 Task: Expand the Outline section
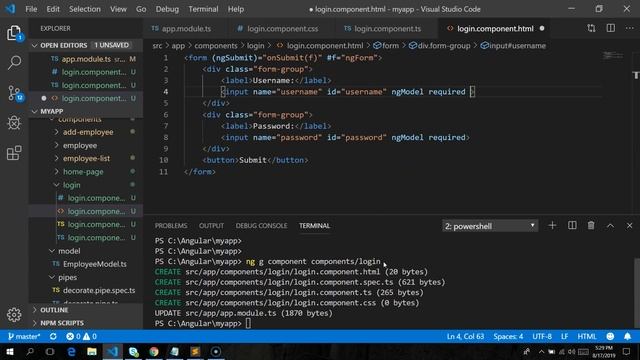[86, 310]
